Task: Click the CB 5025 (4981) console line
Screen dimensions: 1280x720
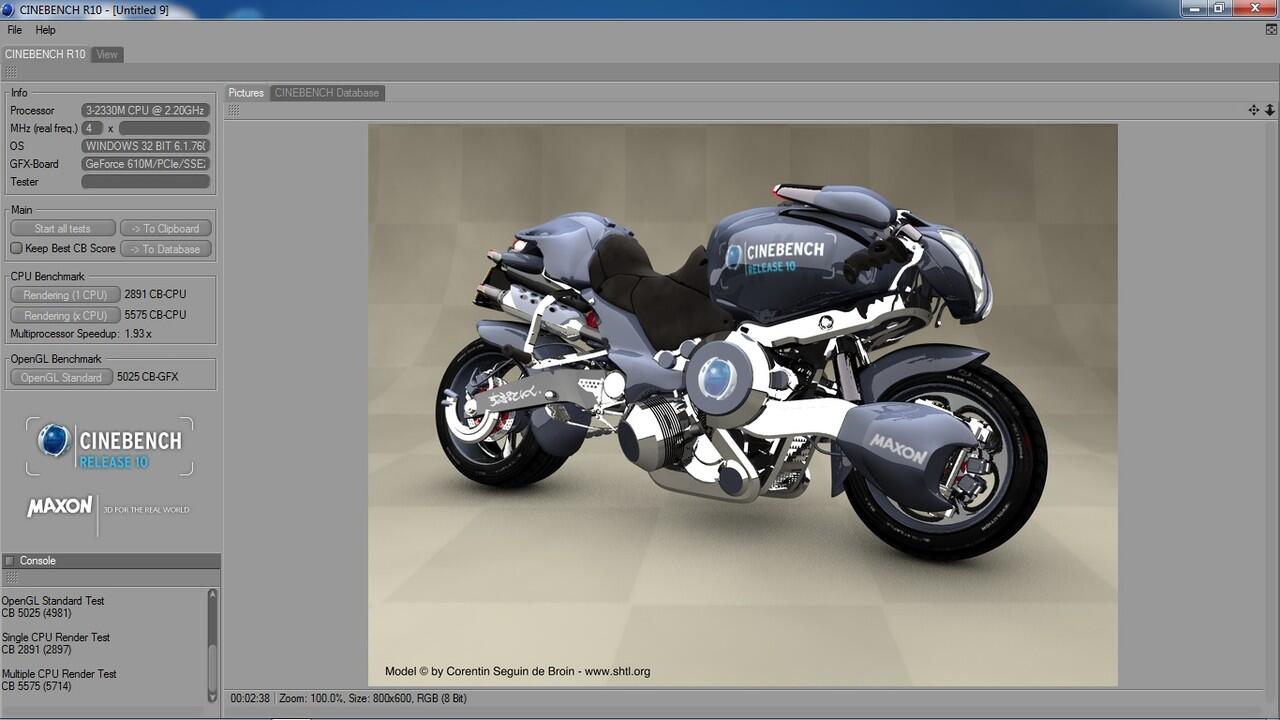Action: pyautogui.click(x=36, y=613)
